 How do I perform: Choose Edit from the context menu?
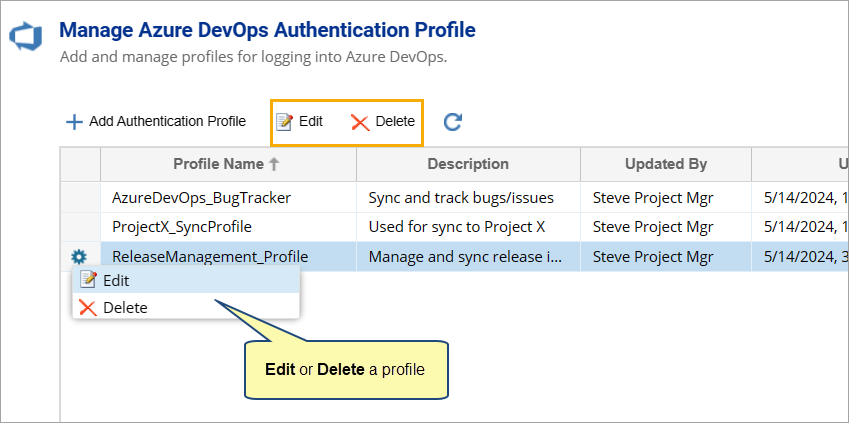click(115, 281)
